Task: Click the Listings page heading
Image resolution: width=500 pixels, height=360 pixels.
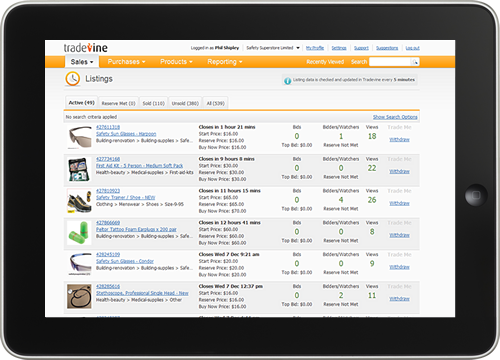Action: [x=99, y=79]
